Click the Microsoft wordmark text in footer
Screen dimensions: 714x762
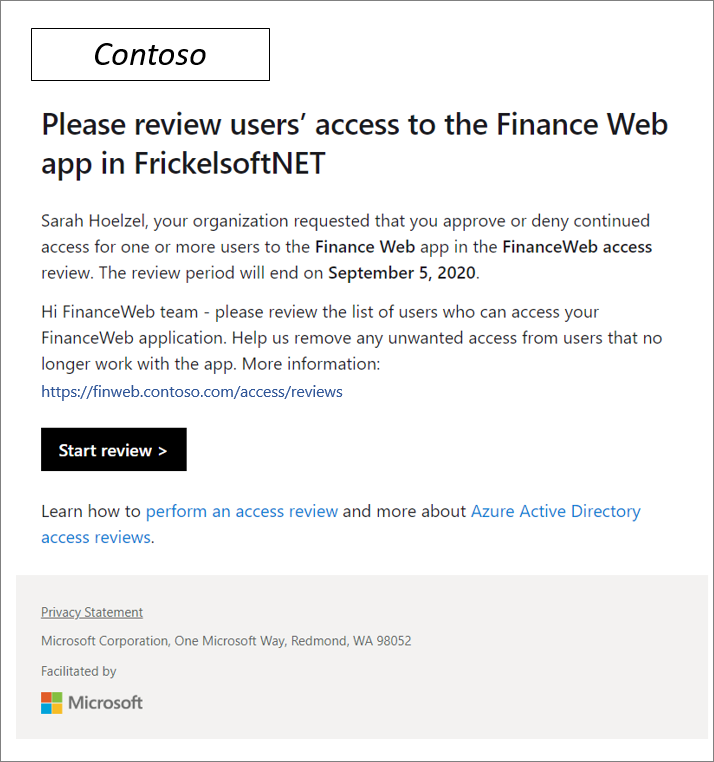click(105, 702)
